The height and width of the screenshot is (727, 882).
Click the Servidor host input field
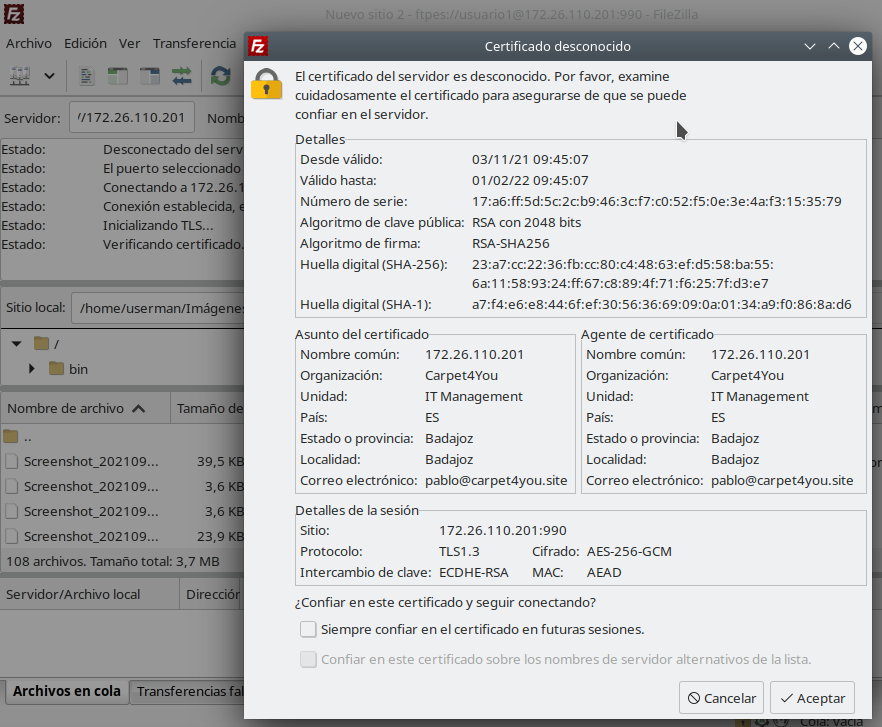tap(132, 117)
